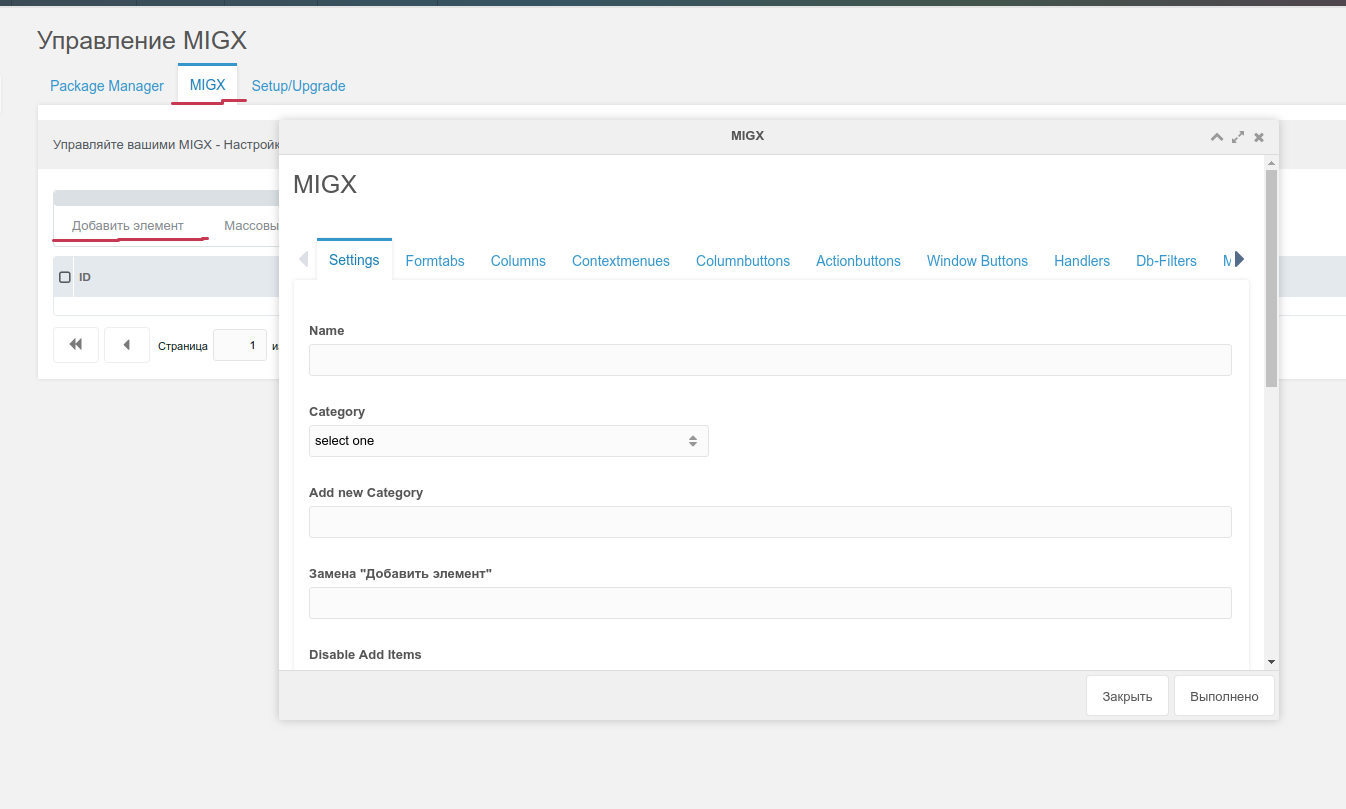Go to previous page of grid
The image size is (1346, 809).
pos(127,345)
